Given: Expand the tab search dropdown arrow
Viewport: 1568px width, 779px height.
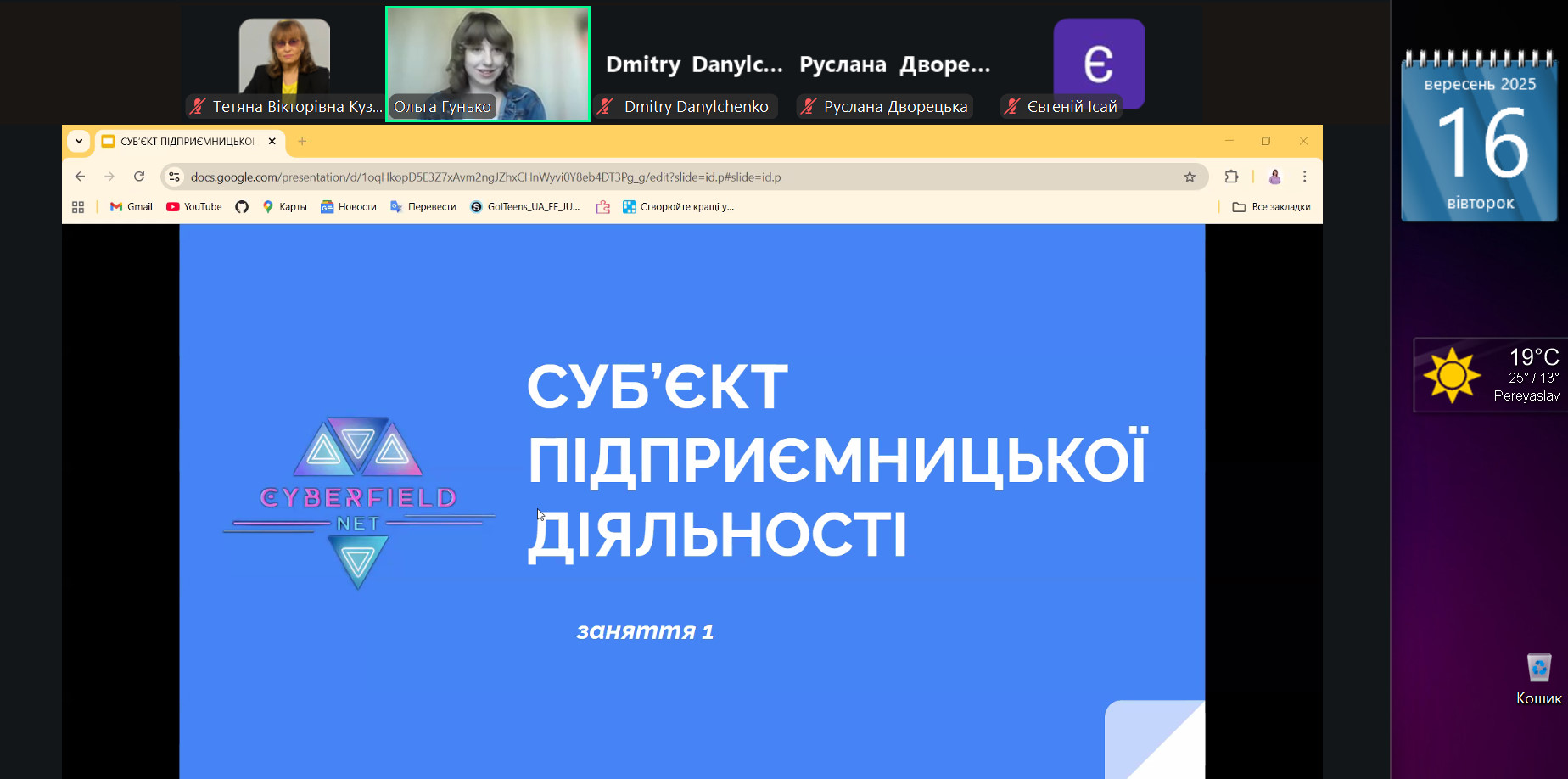Looking at the screenshot, I should [x=79, y=141].
